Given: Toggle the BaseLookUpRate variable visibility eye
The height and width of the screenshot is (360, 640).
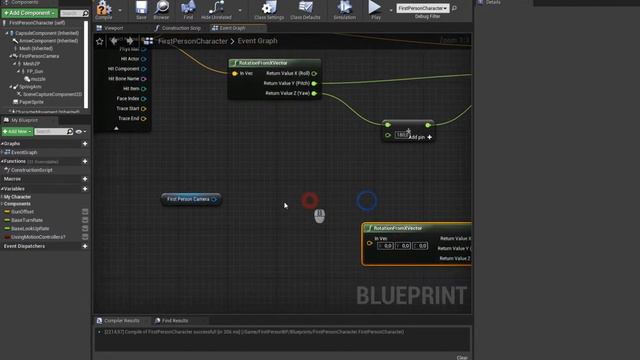Looking at the screenshot, I should click(x=85, y=229).
